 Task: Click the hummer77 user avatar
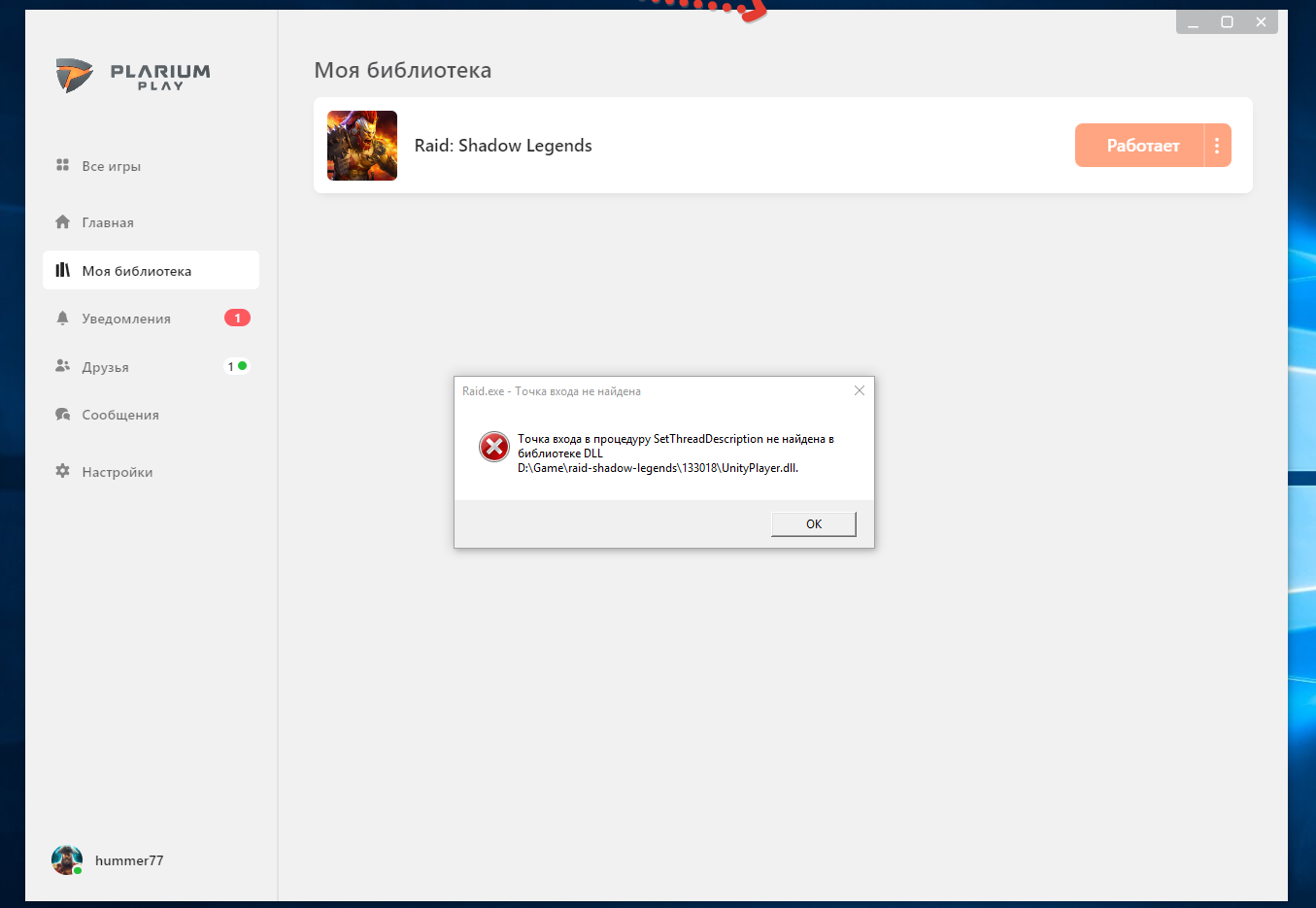pyautogui.click(x=67, y=860)
